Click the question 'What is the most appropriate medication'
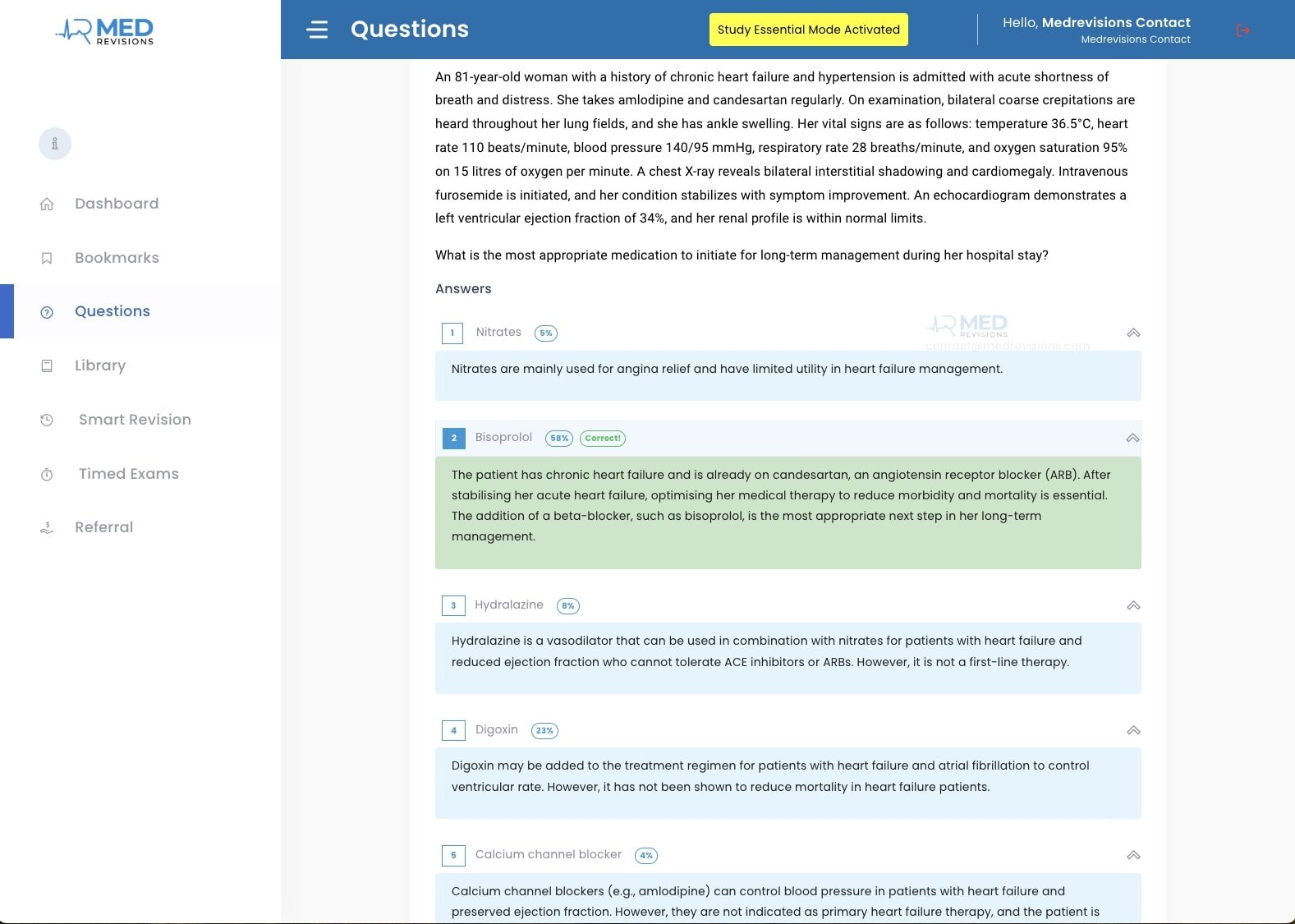 742,255
